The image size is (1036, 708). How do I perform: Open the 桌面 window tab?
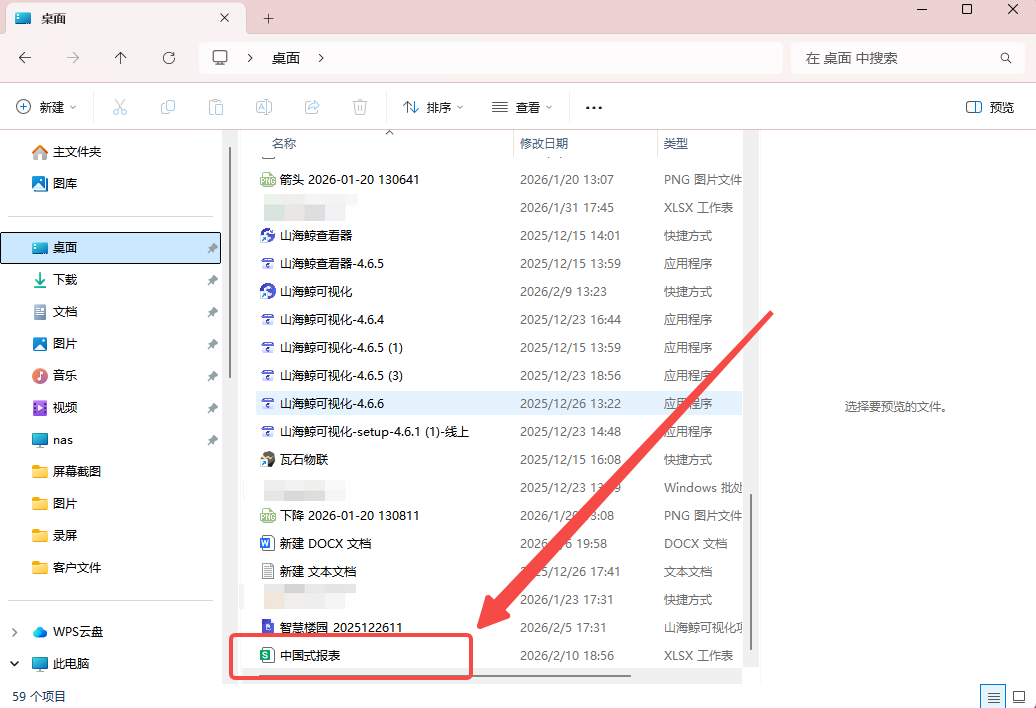click(120, 18)
